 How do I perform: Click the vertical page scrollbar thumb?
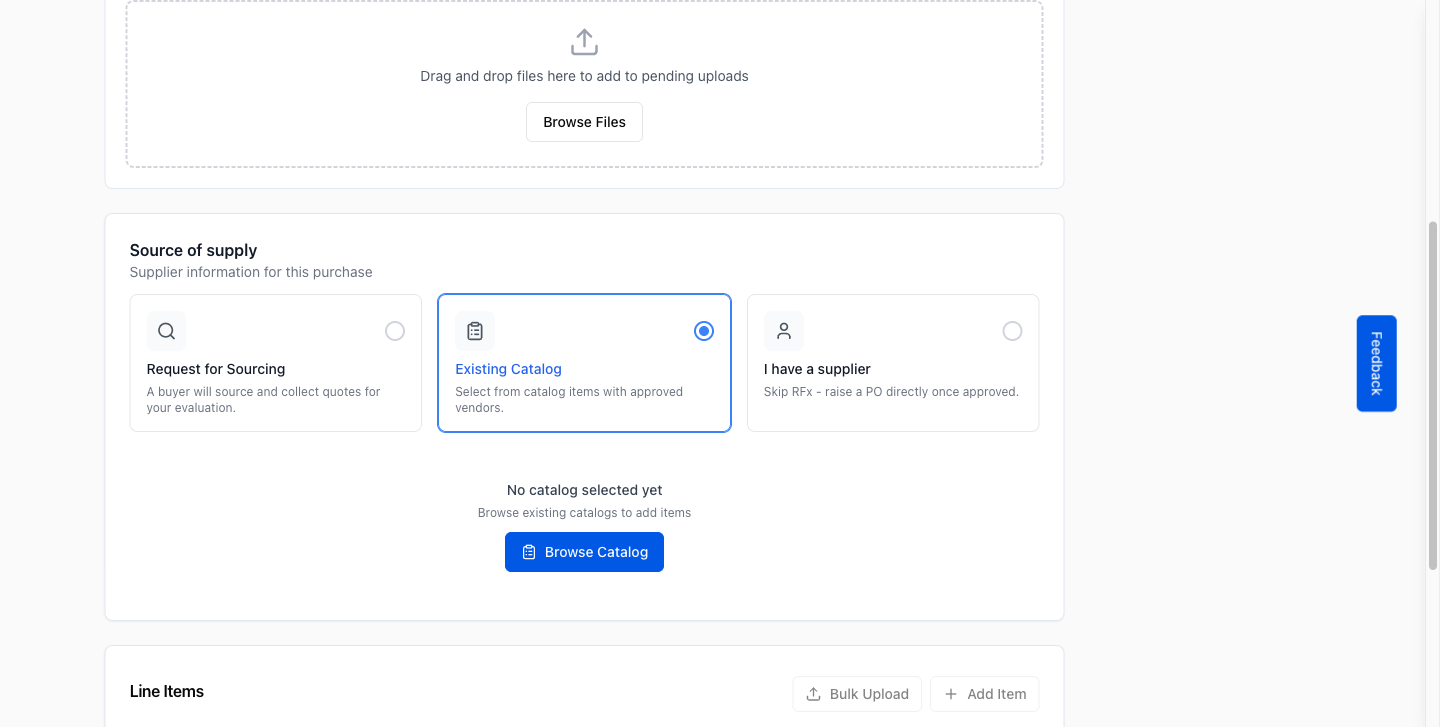coord(1432,395)
